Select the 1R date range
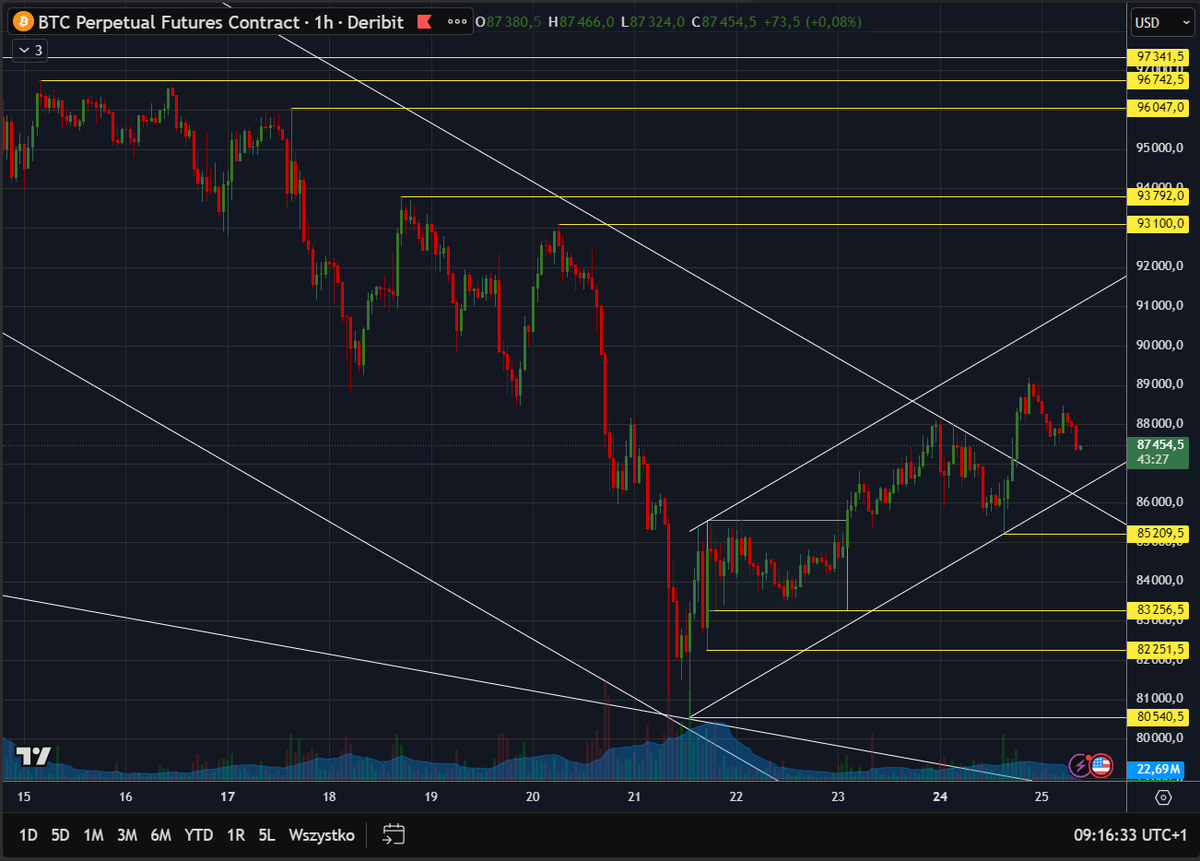The width and height of the screenshot is (1200, 861). pos(236,834)
